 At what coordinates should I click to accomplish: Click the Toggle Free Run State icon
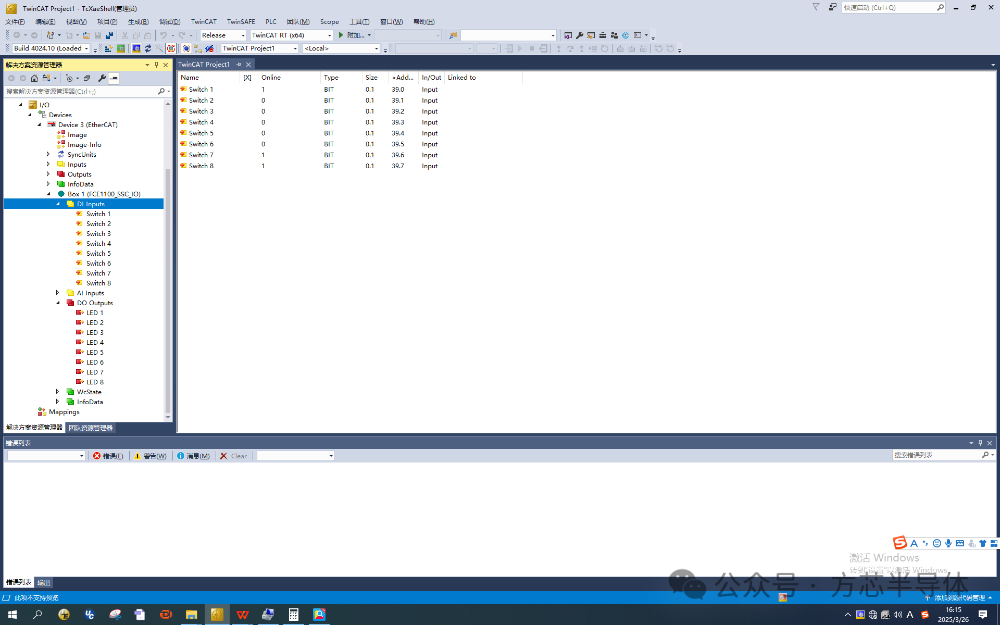pyautogui.click(x=170, y=48)
